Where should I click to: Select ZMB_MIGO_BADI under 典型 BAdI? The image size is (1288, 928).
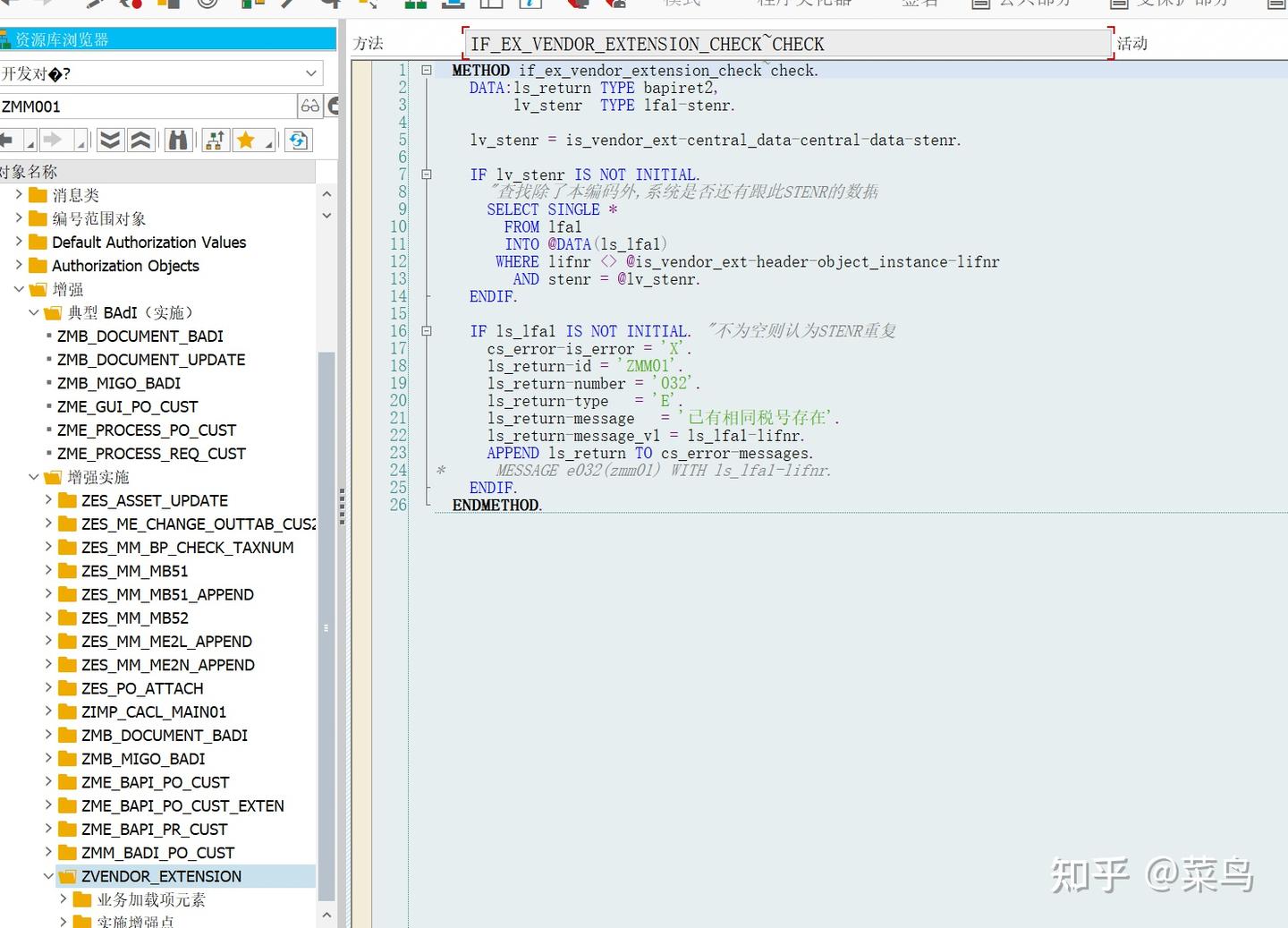(x=119, y=383)
